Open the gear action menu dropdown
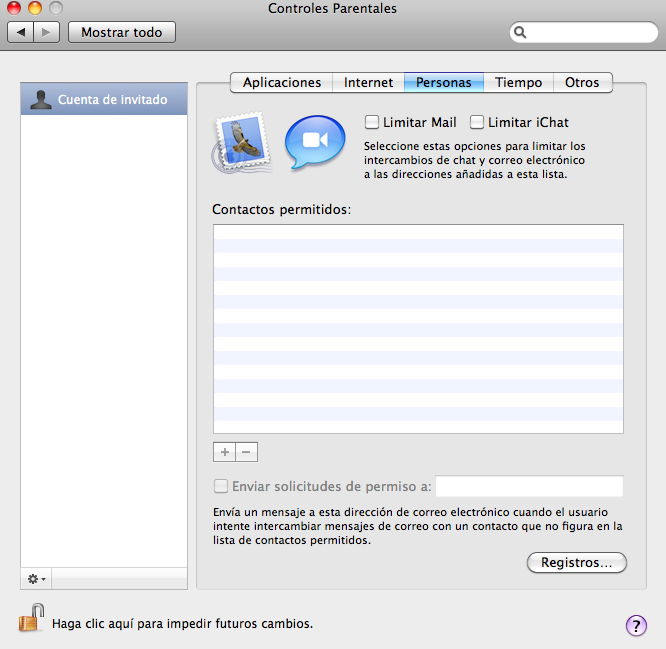Image resolution: width=666 pixels, height=649 pixels. tap(37, 579)
